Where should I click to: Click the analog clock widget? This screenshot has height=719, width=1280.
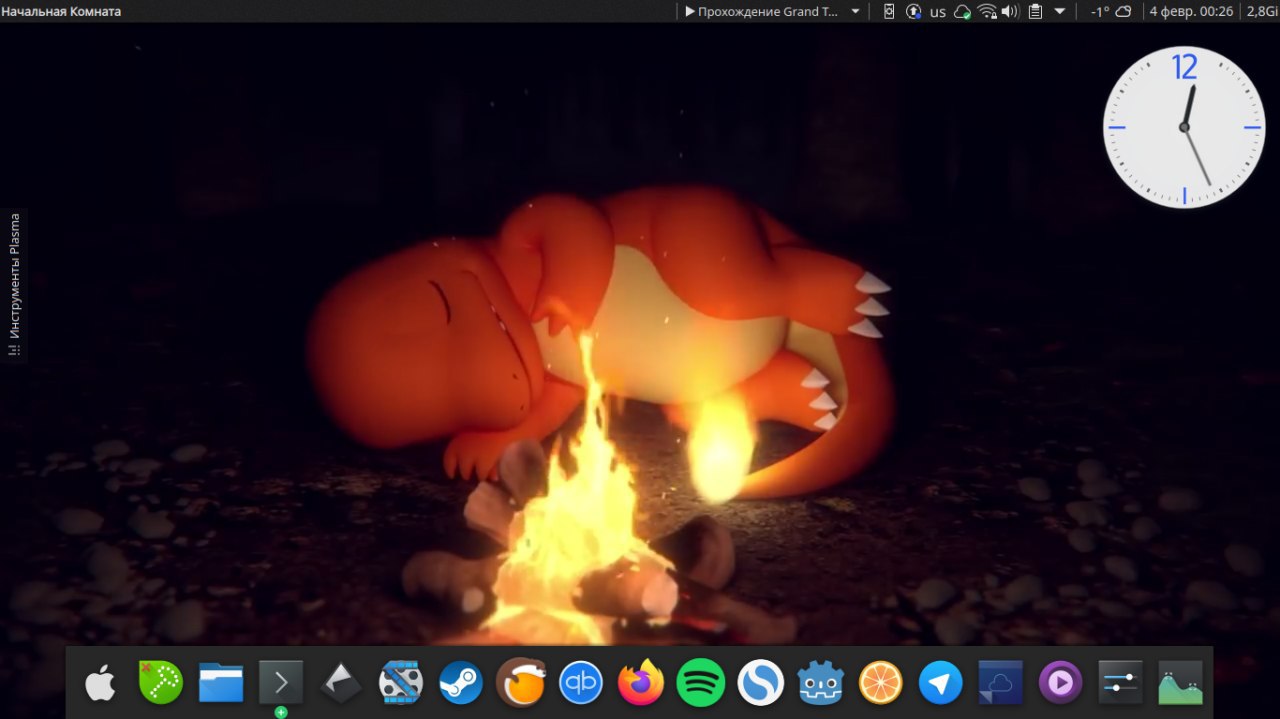[1184, 127]
